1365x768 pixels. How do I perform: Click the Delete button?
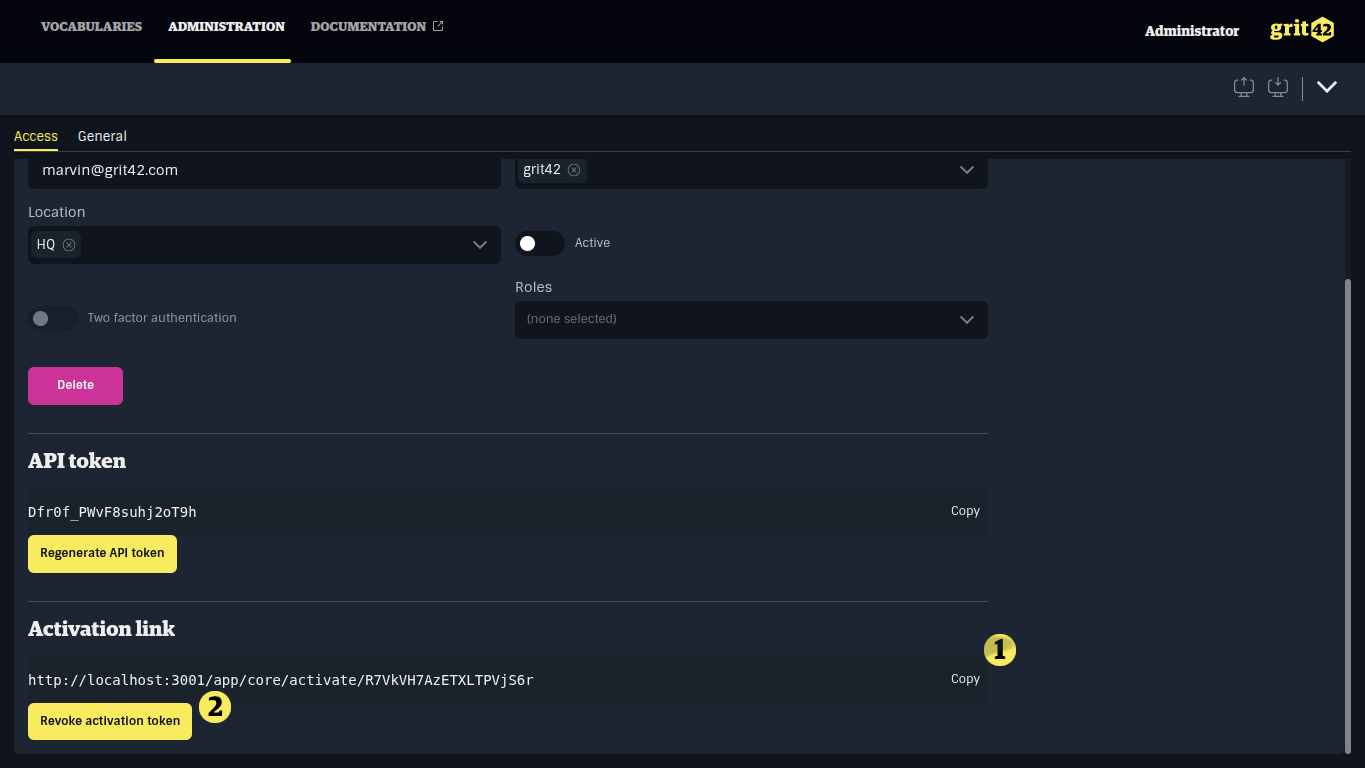[x=75, y=385]
